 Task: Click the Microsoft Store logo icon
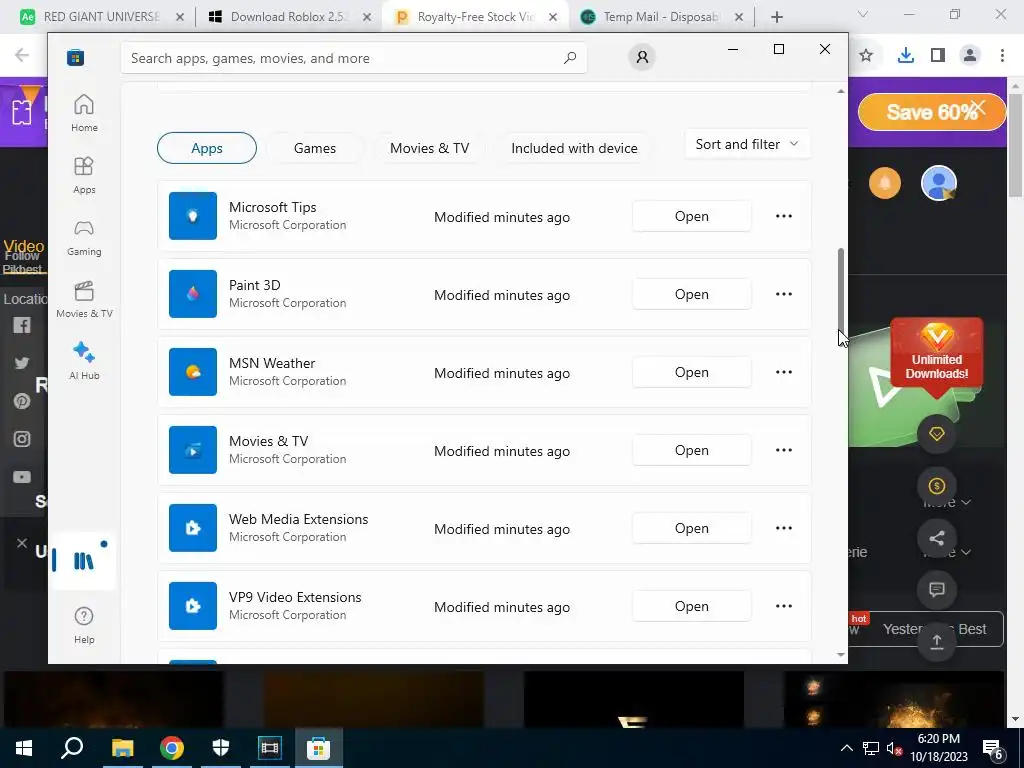point(75,57)
